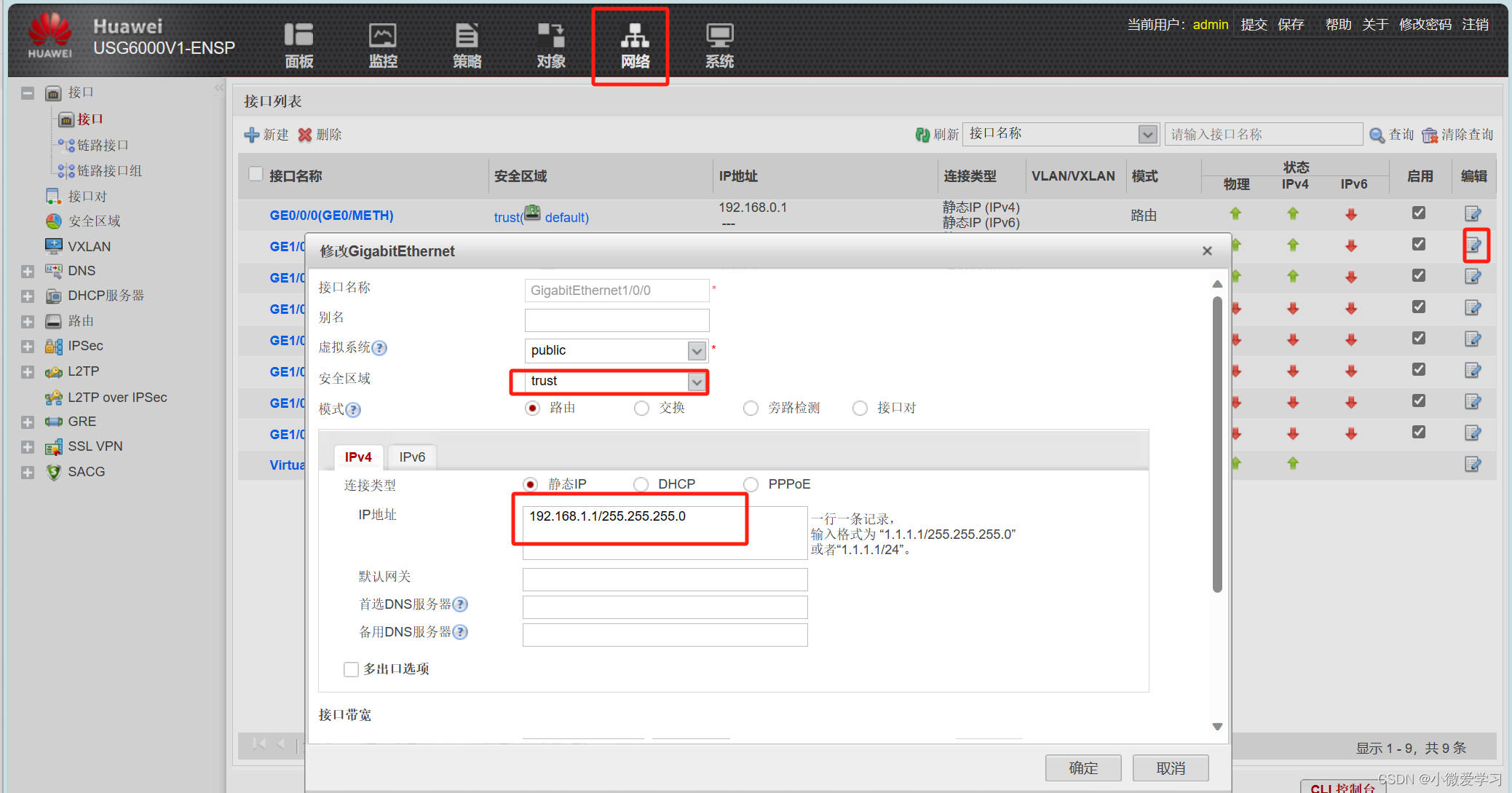The image size is (1512, 793).
Task: Select 安全区域 in left menu
Action: coord(94,221)
